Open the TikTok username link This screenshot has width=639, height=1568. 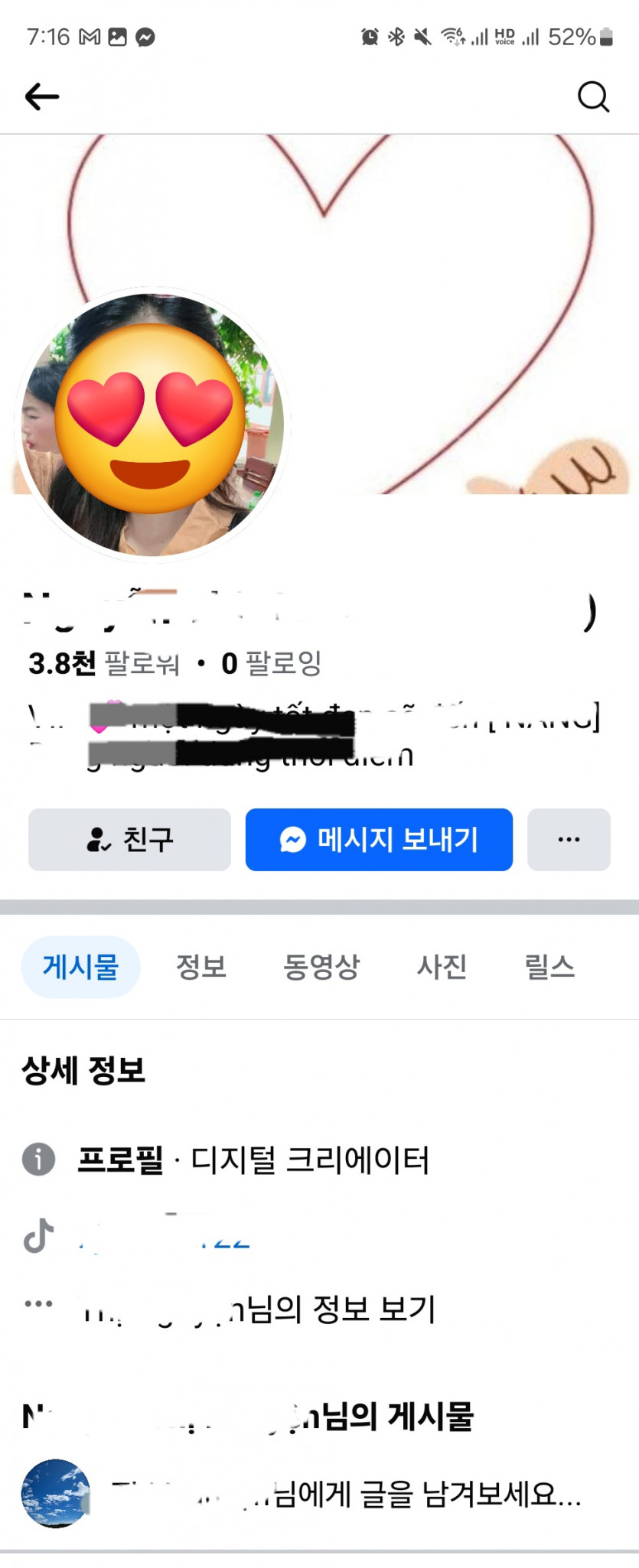point(164,1235)
